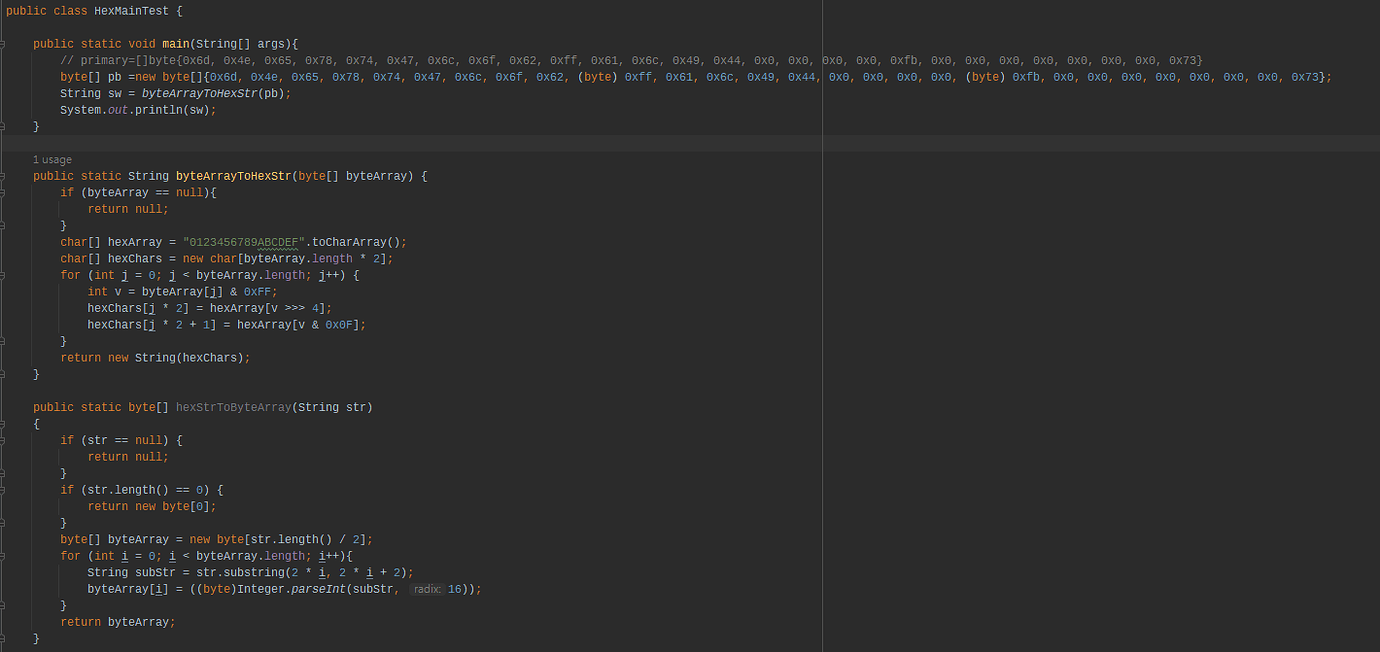Collapse the byteArrayToHexStr method fold marker
Viewport: 1380px width, 652px height.
[3, 176]
